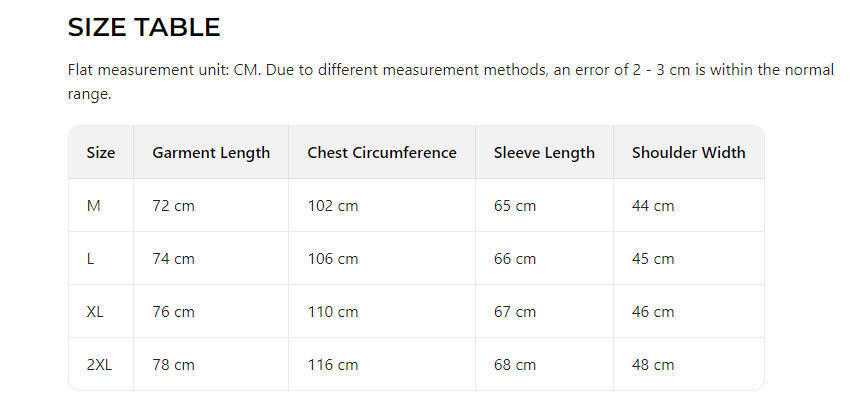Image resolution: width=862 pixels, height=401 pixels.
Task: Select the Shoulder Width column header
Action: click(688, 153)
